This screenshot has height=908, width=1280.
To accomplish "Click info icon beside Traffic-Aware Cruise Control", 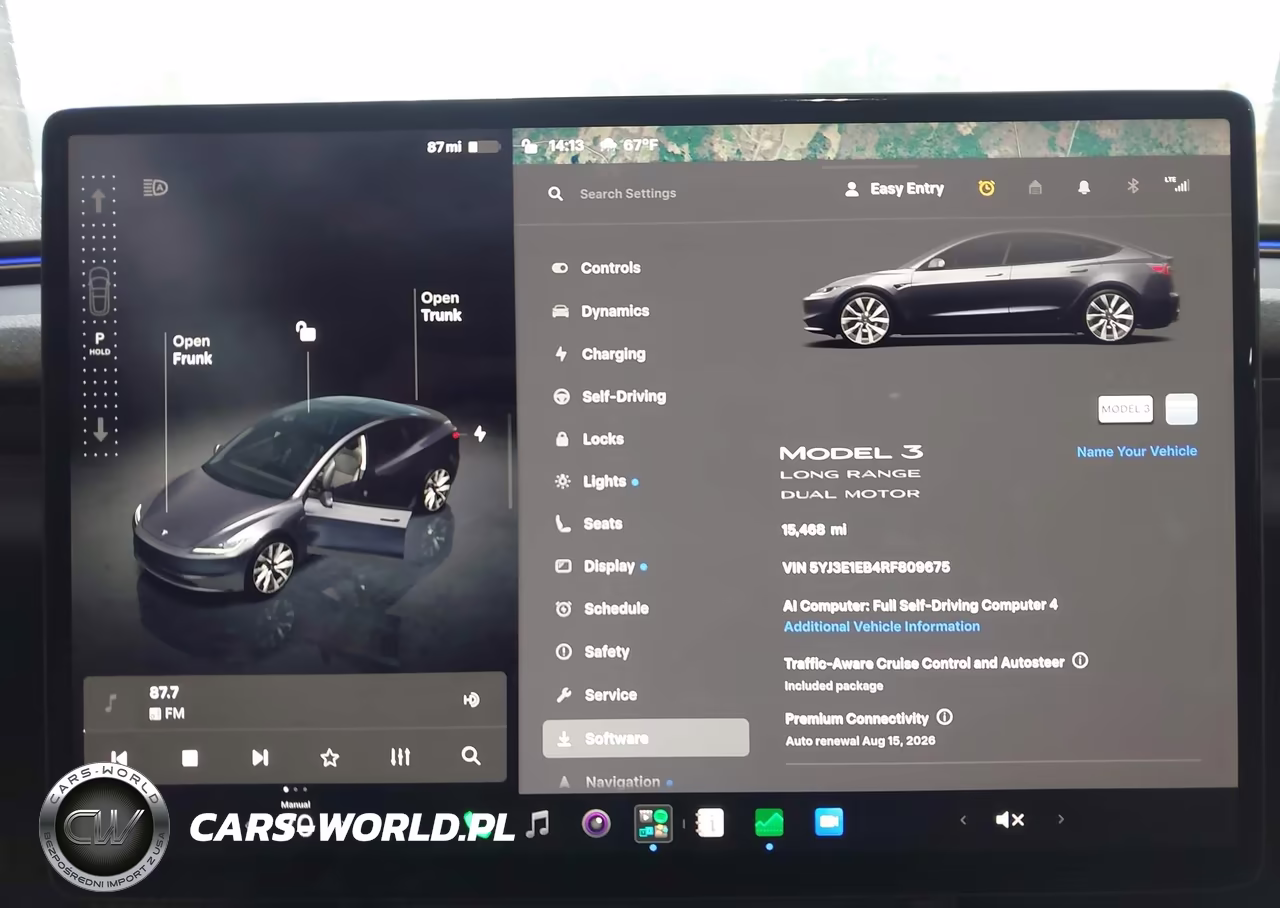I will (1080, 661).
